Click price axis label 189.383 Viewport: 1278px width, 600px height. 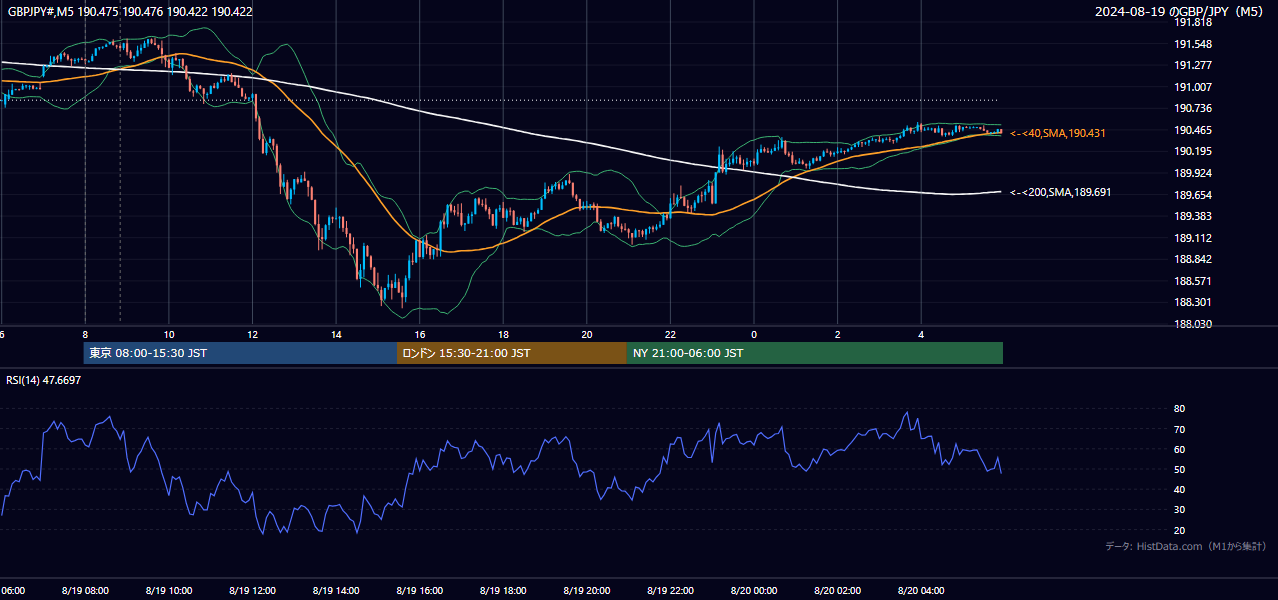click(1193, 216)
